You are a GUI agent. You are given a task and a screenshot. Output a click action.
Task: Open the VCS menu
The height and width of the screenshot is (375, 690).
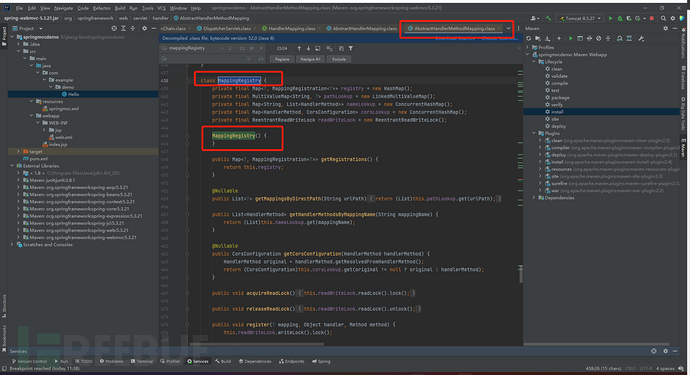pos(161,8)
